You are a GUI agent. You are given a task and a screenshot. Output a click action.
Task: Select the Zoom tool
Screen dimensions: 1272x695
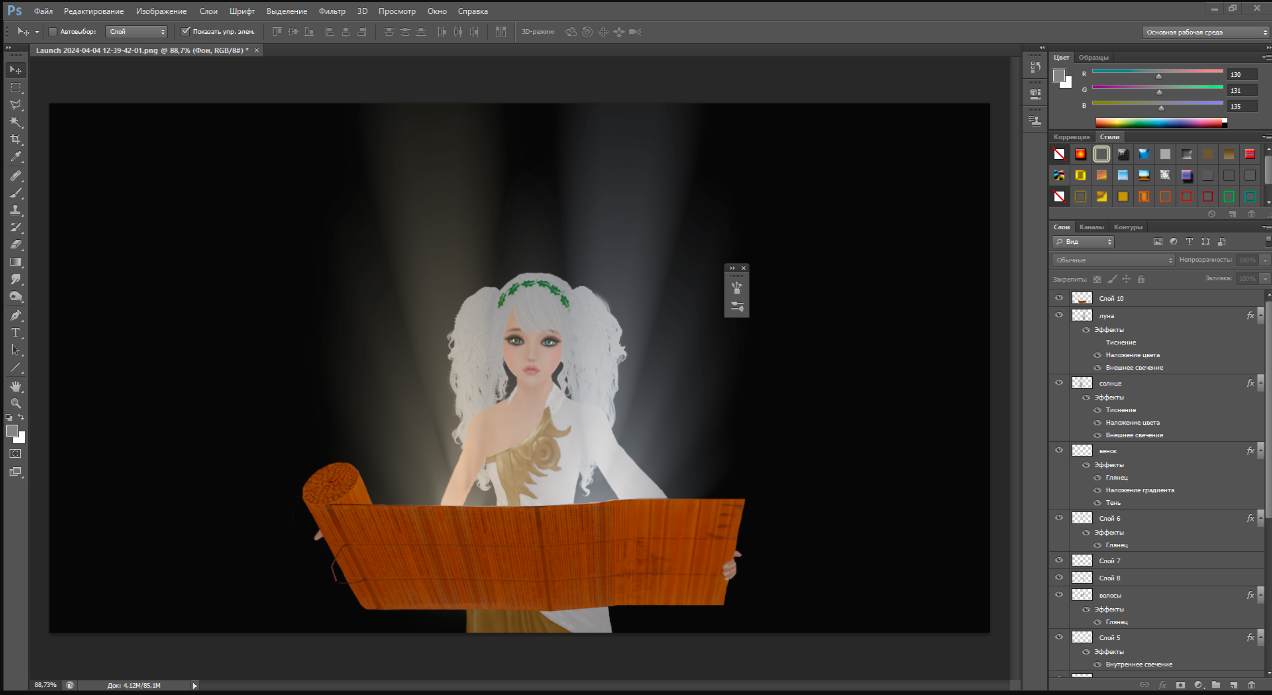pyautogui.click(x=16, y=403)
